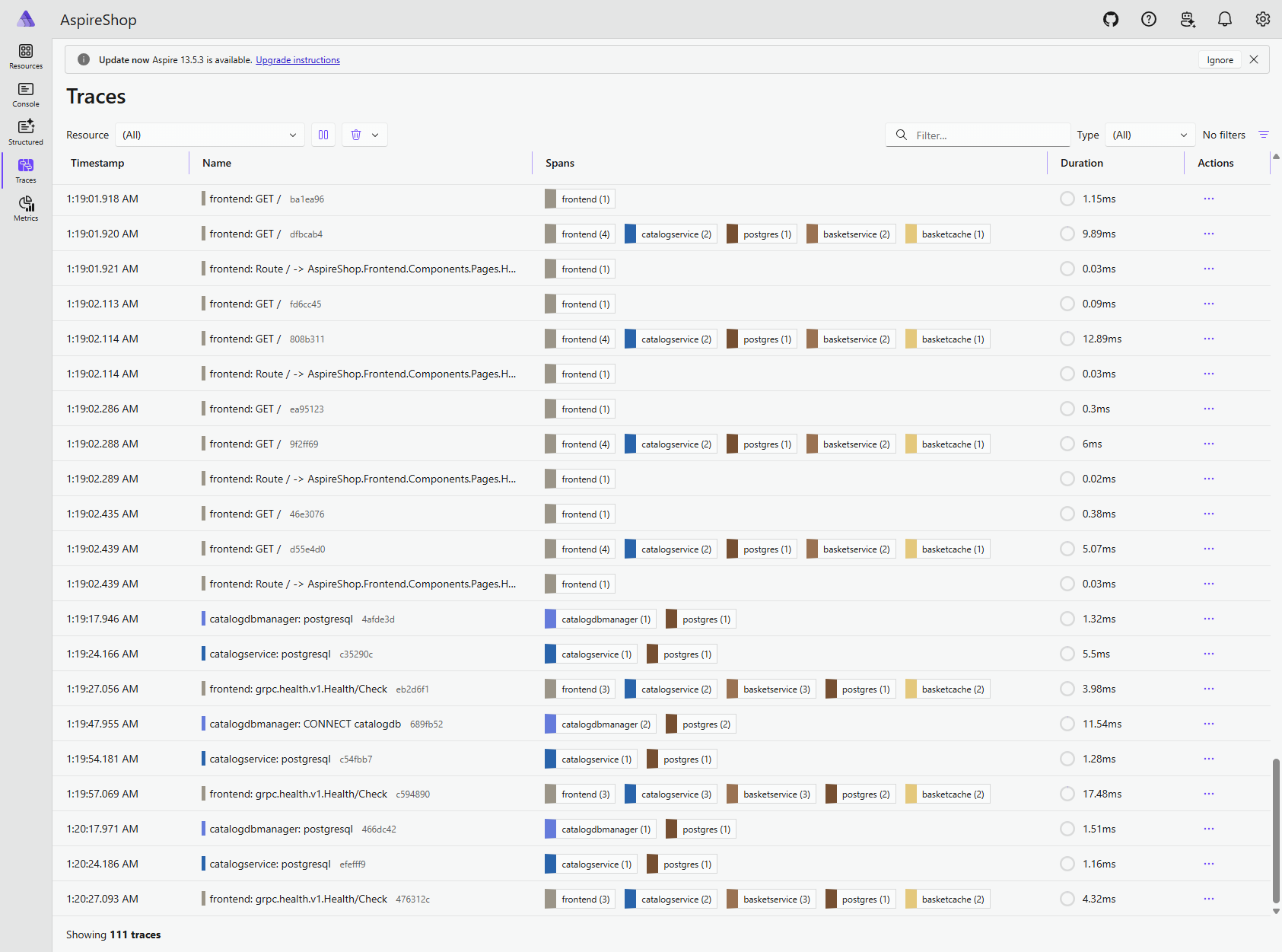Click the 17.48ms duration indicator circle
Image resolution: width=1282 pixels, height=952 pixels.
pos(1067,794)
